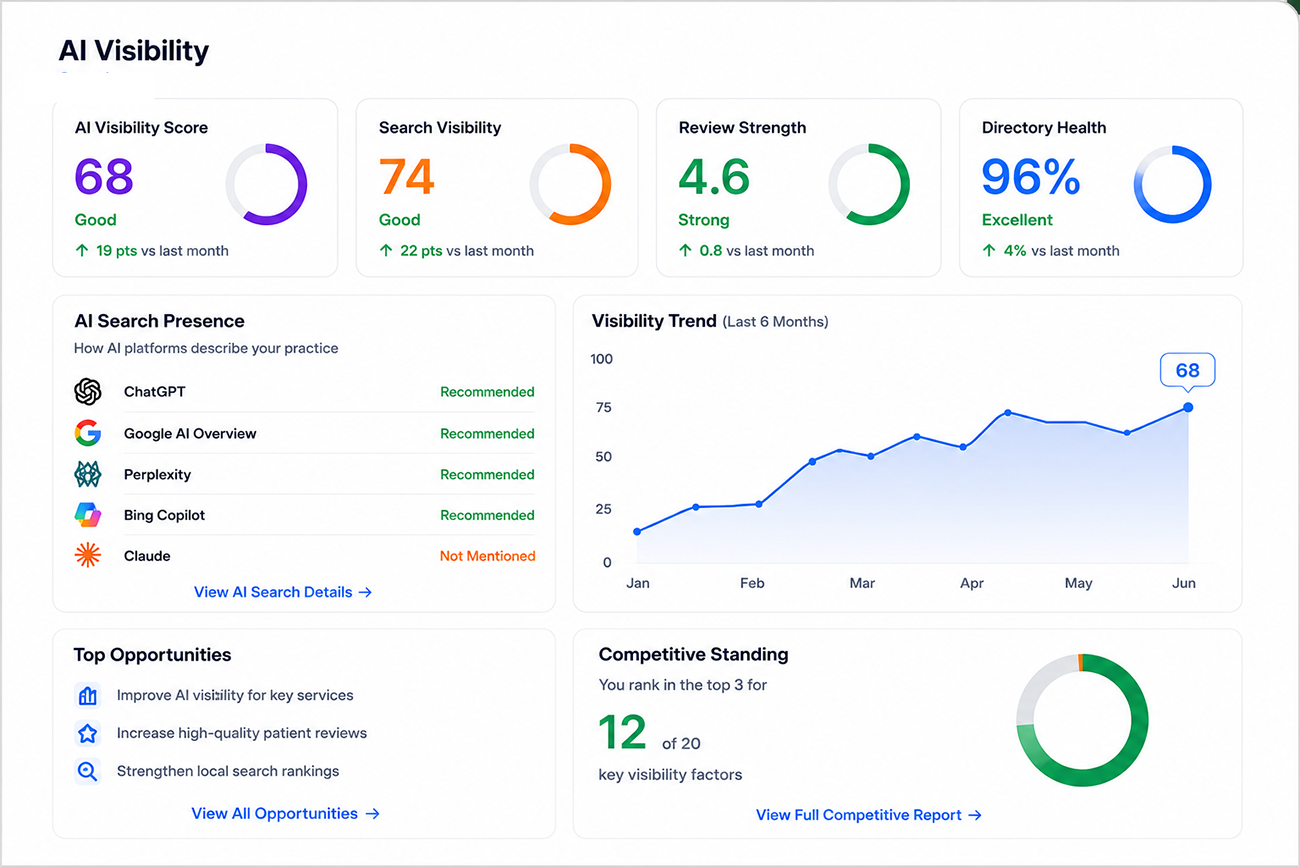Image resolution: width=1300 pixels, height=867 pixels.
Task: Click the green Competitive Standing donut chart
Action: click(x=1082, y=720)
